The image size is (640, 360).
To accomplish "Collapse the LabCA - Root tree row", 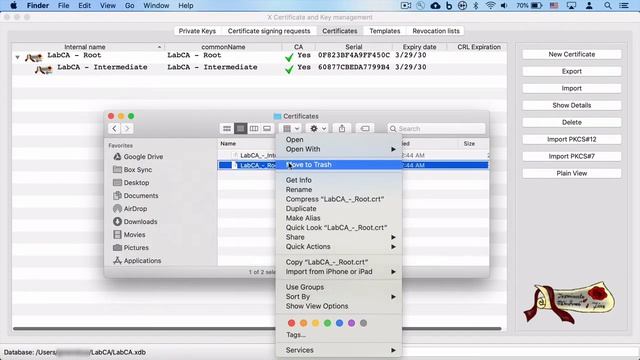I will 18,57.
